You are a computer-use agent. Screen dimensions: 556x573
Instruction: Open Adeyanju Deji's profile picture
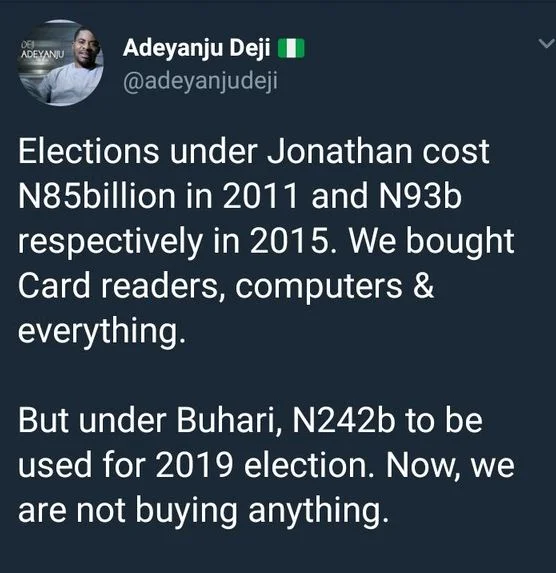[x=60, y=62]
